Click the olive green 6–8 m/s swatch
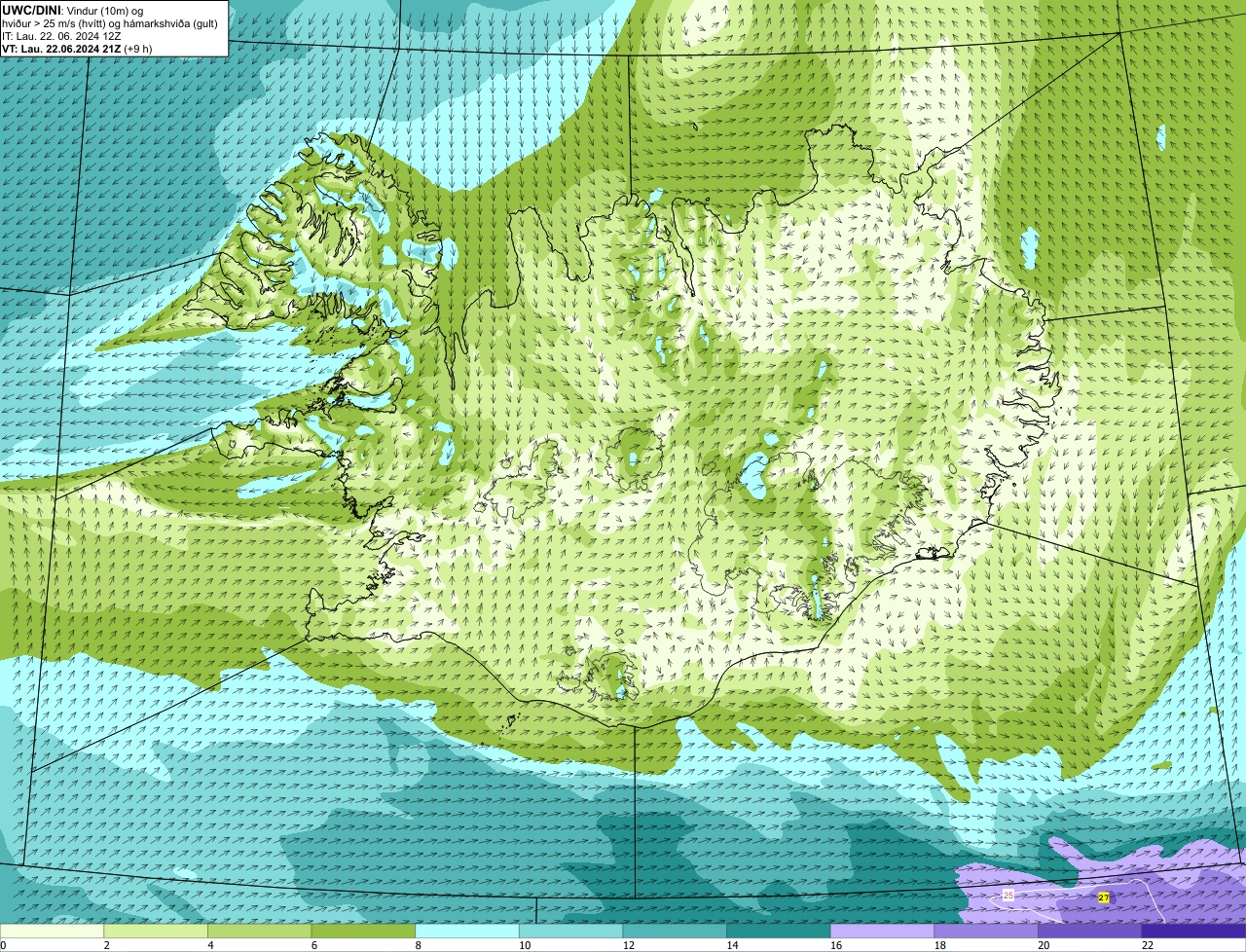Viewport: 1246px width, 952px height. tap(363, 932)
